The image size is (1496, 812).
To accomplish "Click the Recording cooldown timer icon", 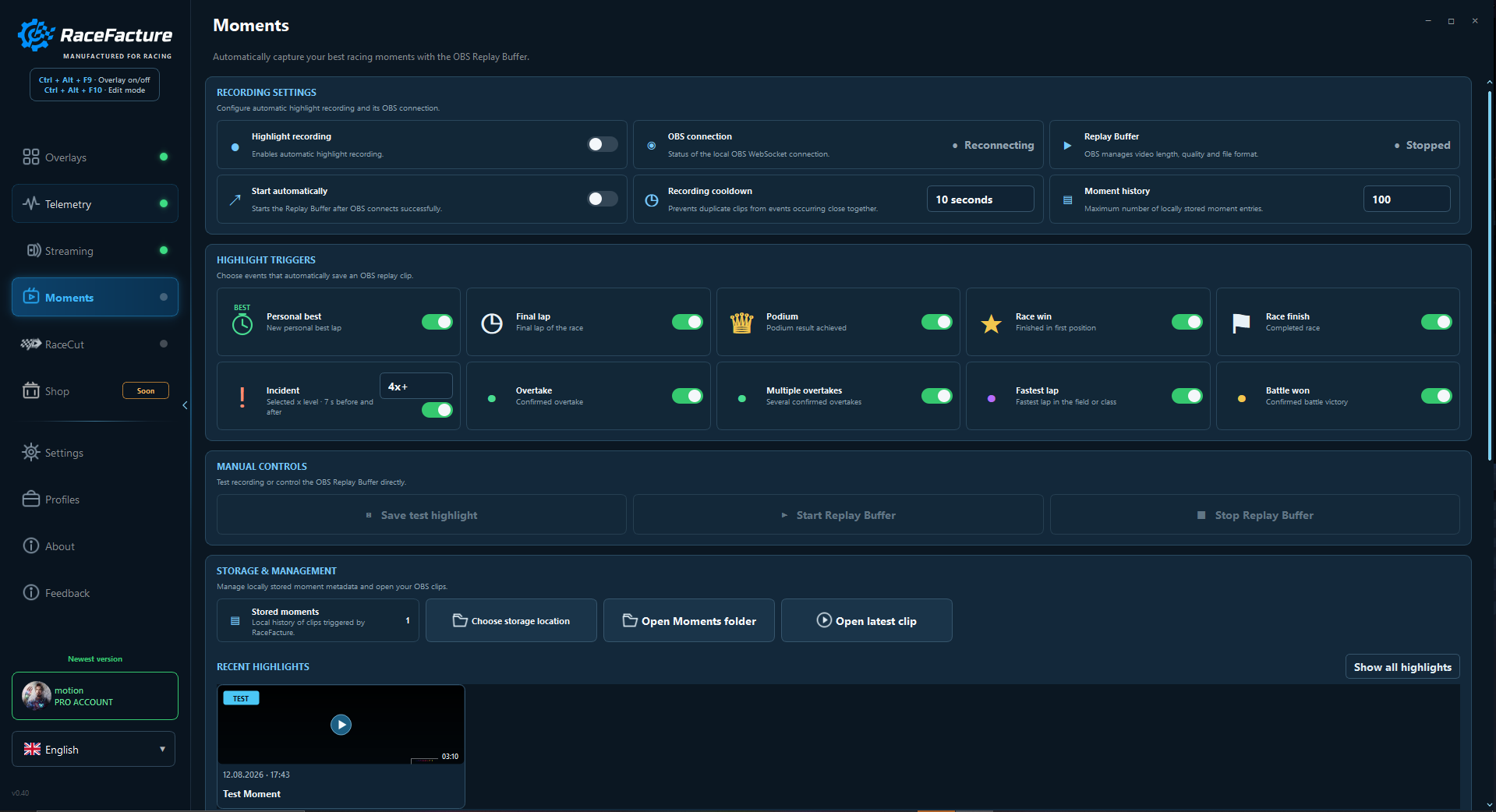I will (x=652, y=200).
